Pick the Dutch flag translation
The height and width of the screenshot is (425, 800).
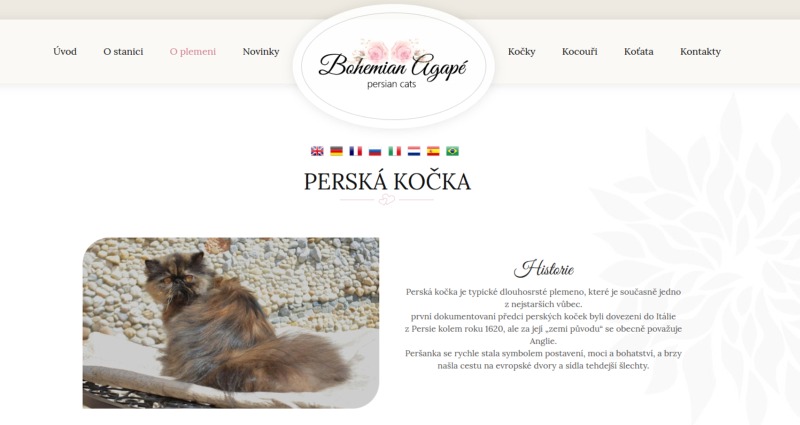pos(414,151)
